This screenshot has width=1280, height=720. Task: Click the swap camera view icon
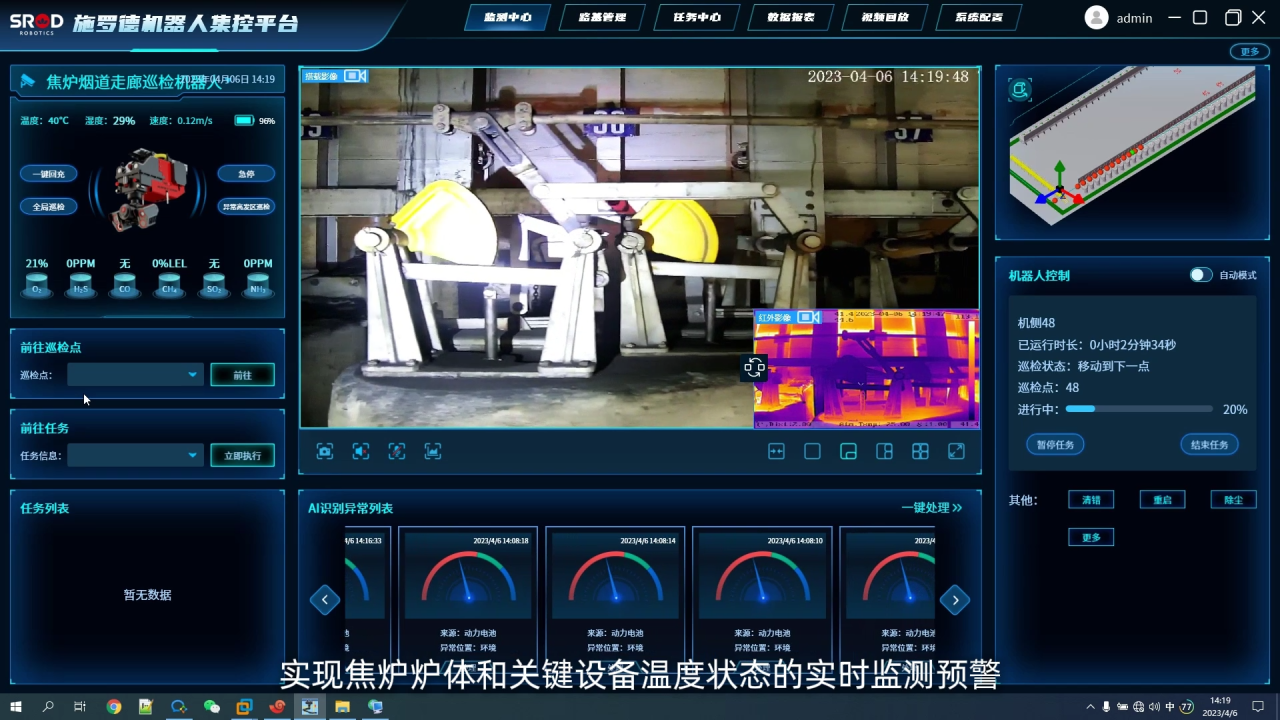(x=754, y=368)
